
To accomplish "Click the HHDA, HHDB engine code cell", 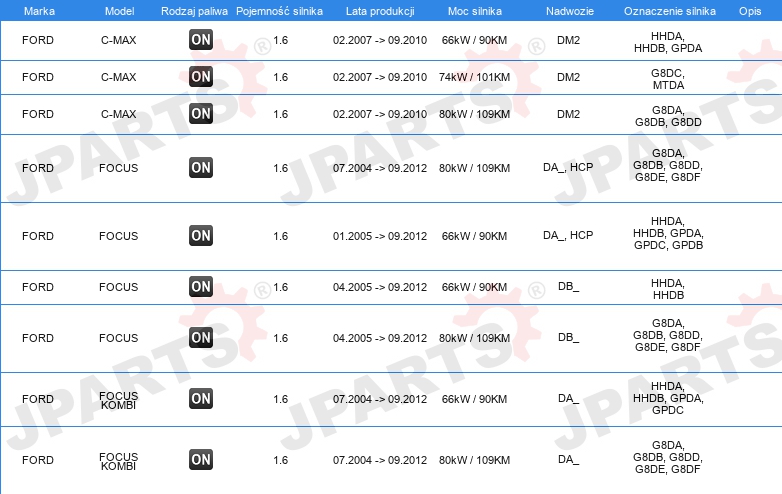I will (x=668, y=289).
